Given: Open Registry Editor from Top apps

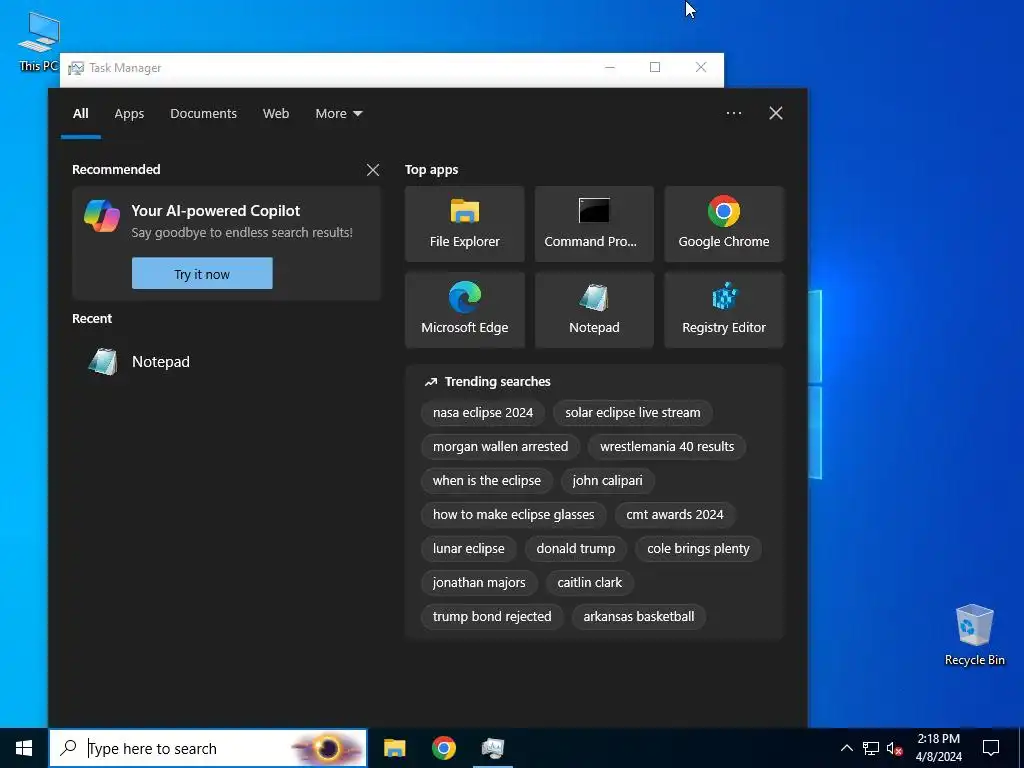Looking at the screenshot, I should (724, 310).
